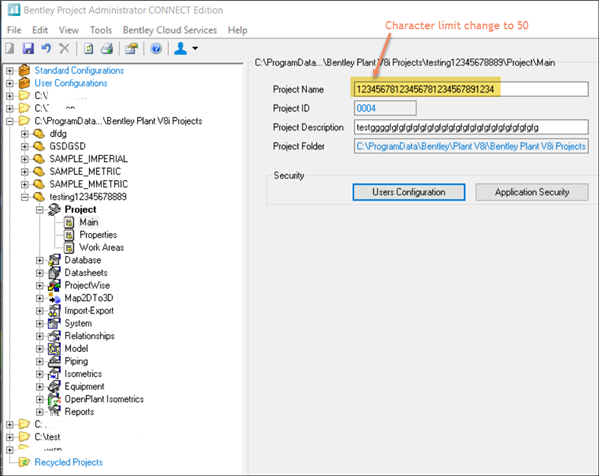Screen dimensions: 599x476
Task: Select the Properties page icon
Action: point(69,235)
